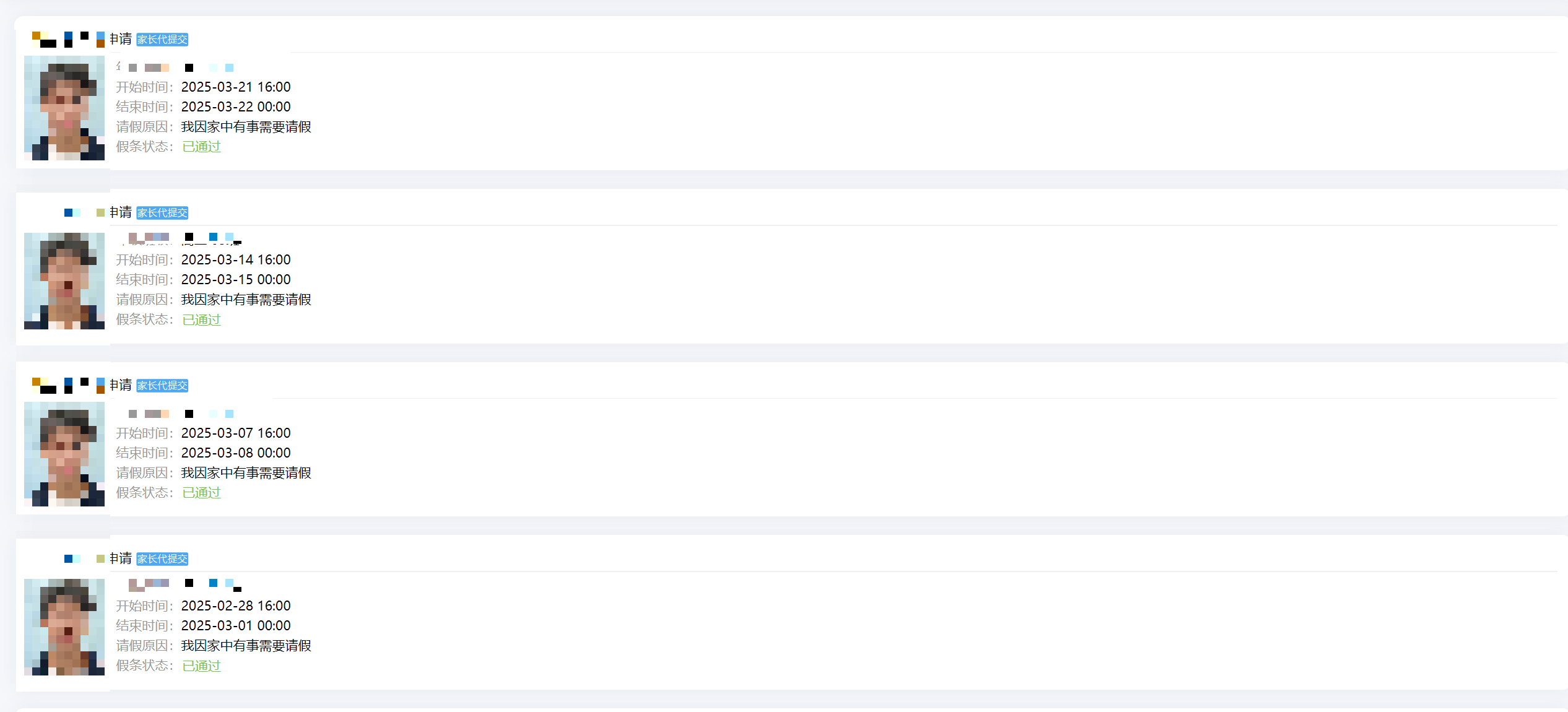The width and height of the screenshot is (1568, 712).
Task: Click the 家长代提交 tag on the 03-07 request
Action: point(162,386)
